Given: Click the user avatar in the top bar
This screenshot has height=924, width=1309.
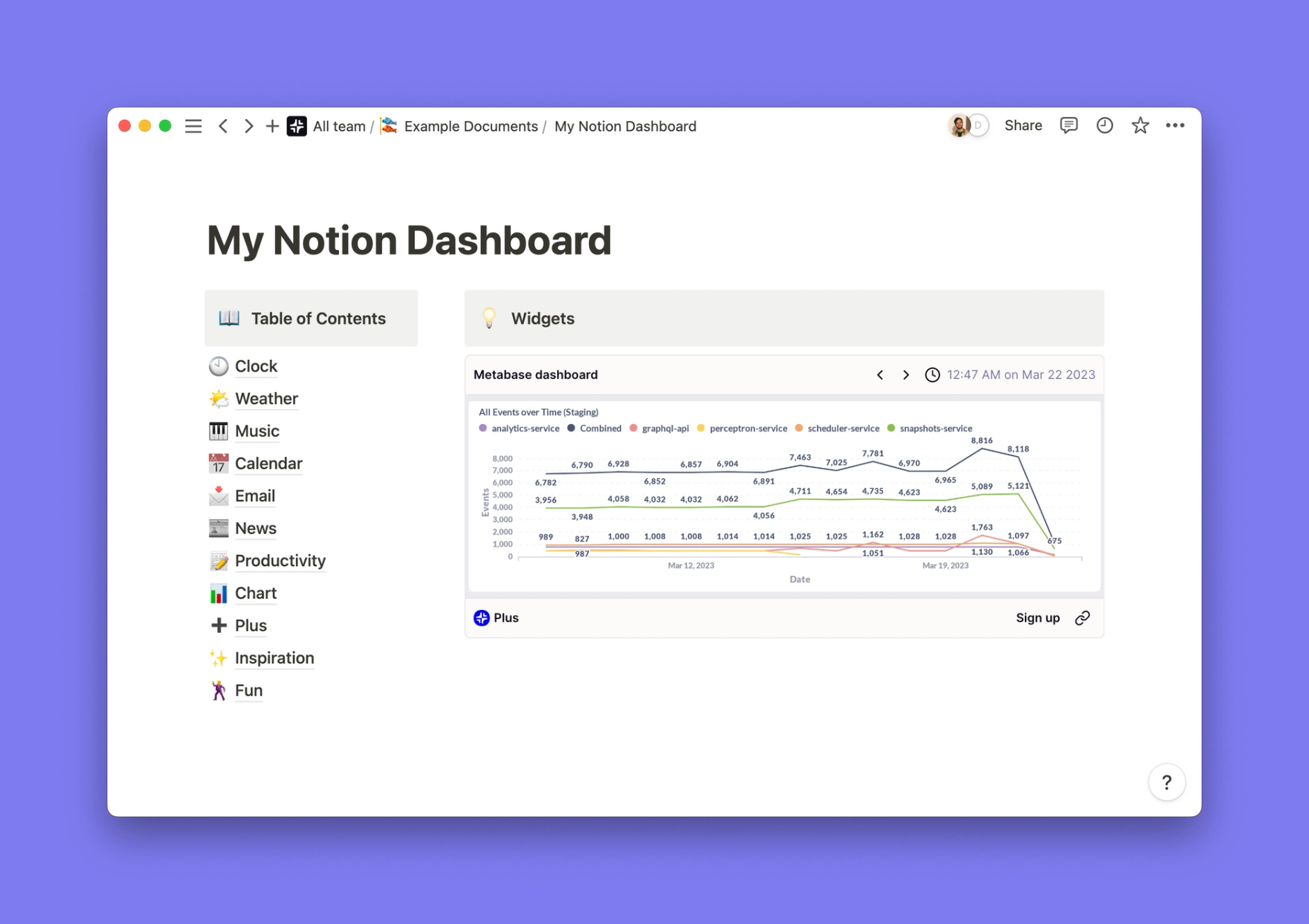Looking at the screenshot, I should (959, 126).
